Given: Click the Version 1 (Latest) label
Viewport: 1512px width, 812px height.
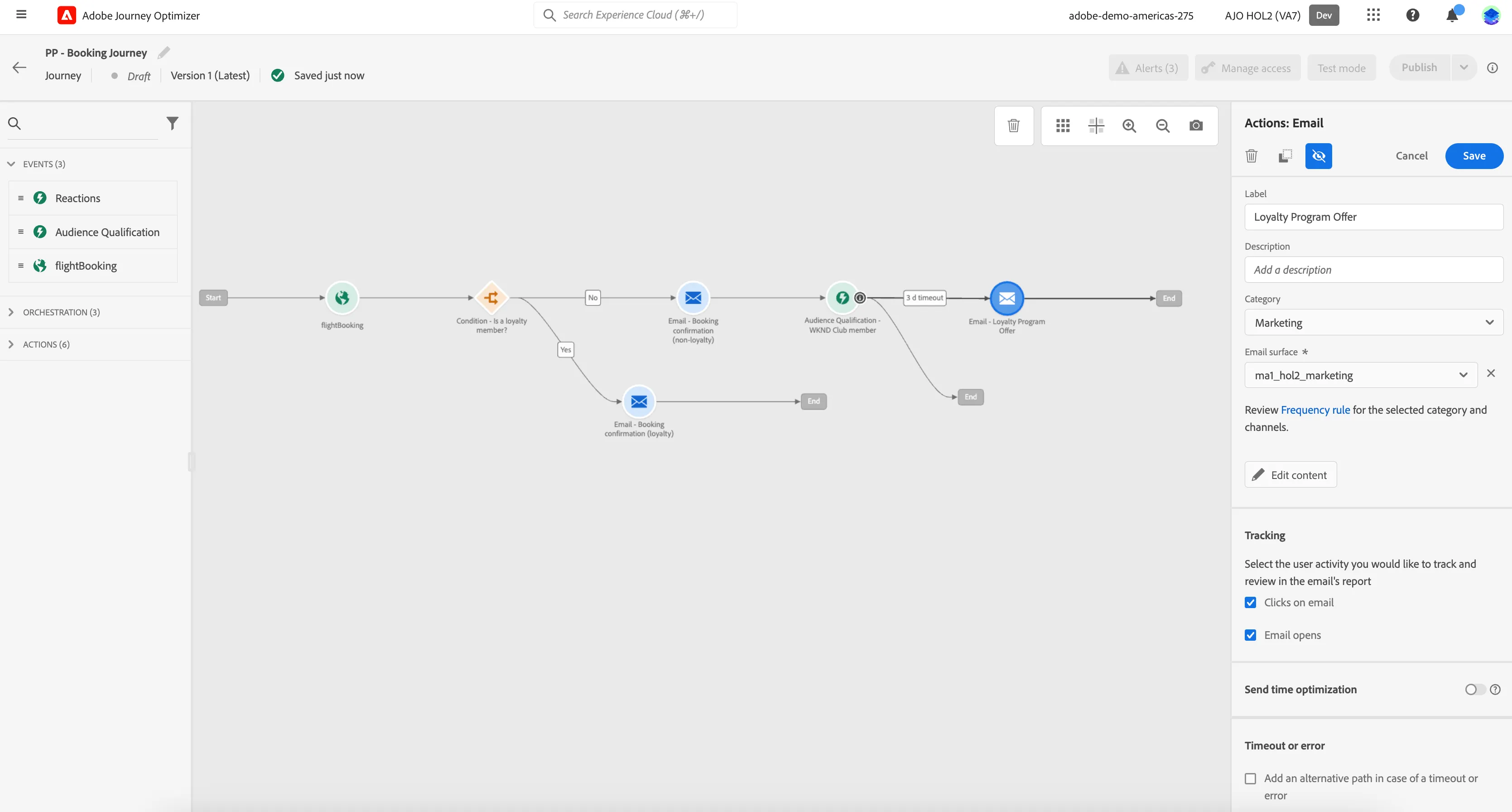Looking at the screenshot, I should [x=210, y=75].
